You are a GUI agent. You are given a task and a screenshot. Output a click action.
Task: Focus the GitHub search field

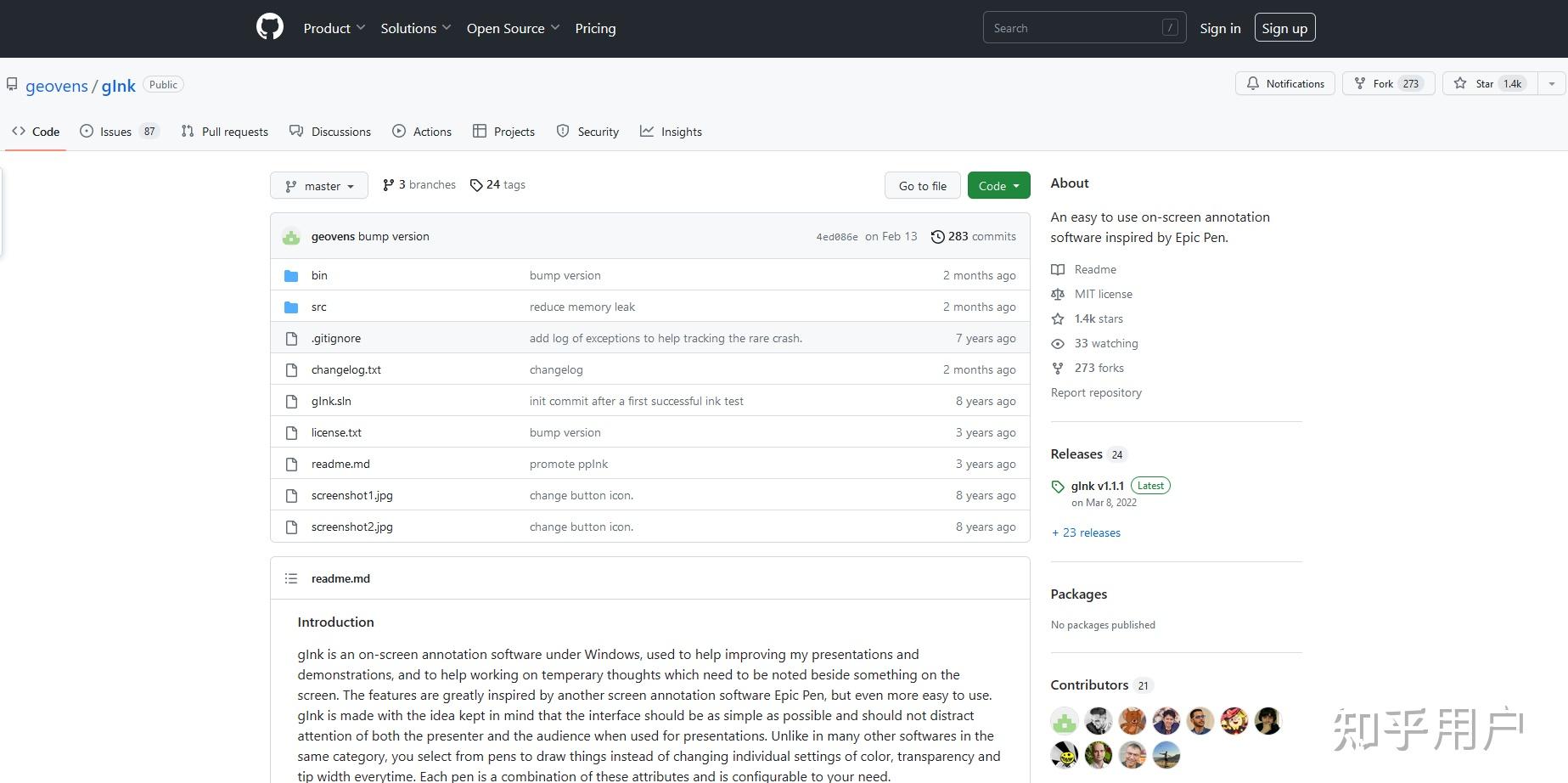pos(1074,28)
